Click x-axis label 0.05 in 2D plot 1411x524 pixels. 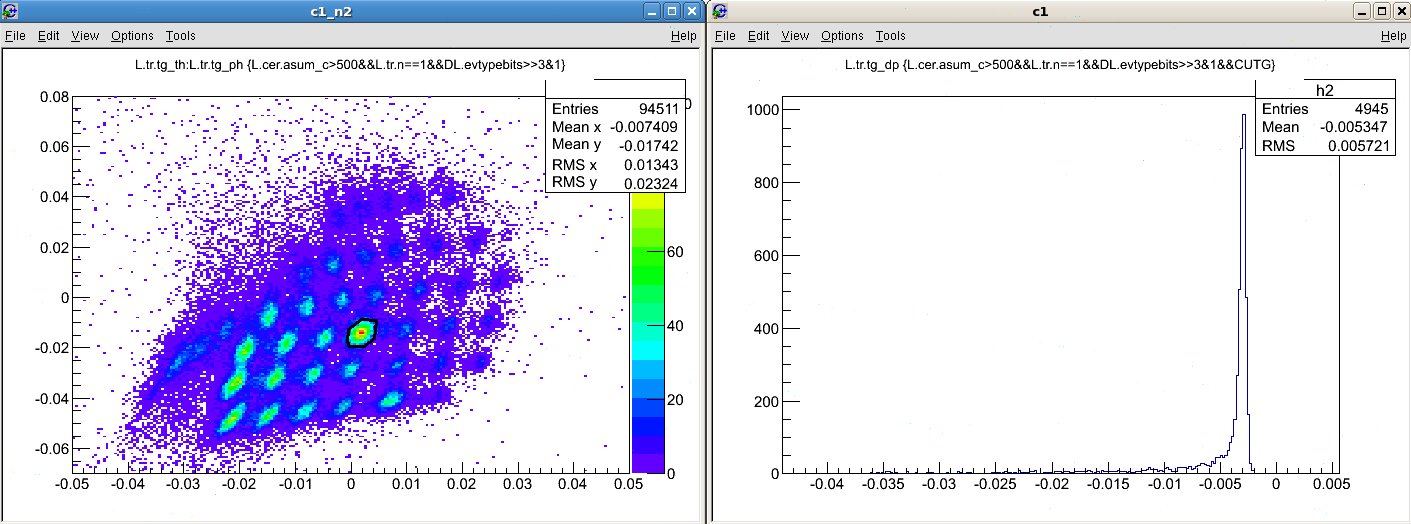point(630,484)
